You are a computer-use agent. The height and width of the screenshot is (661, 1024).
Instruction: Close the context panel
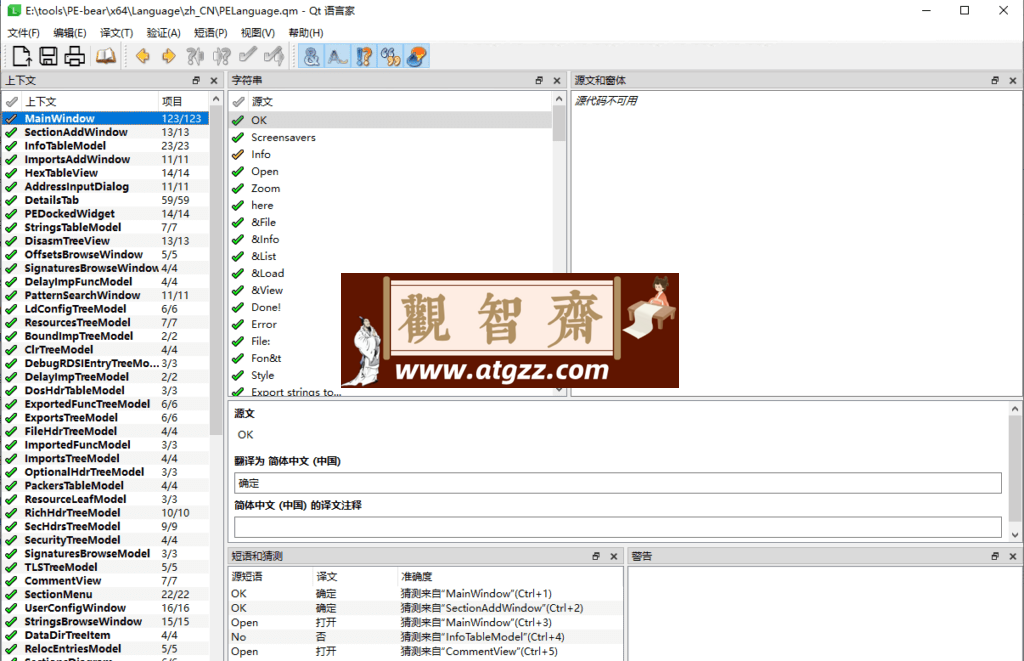pyautogui.click(x=214, y=80)
